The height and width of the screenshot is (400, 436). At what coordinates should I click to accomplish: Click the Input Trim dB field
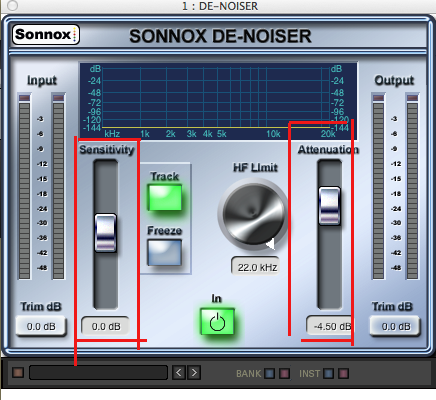click(x=41, y=326)
